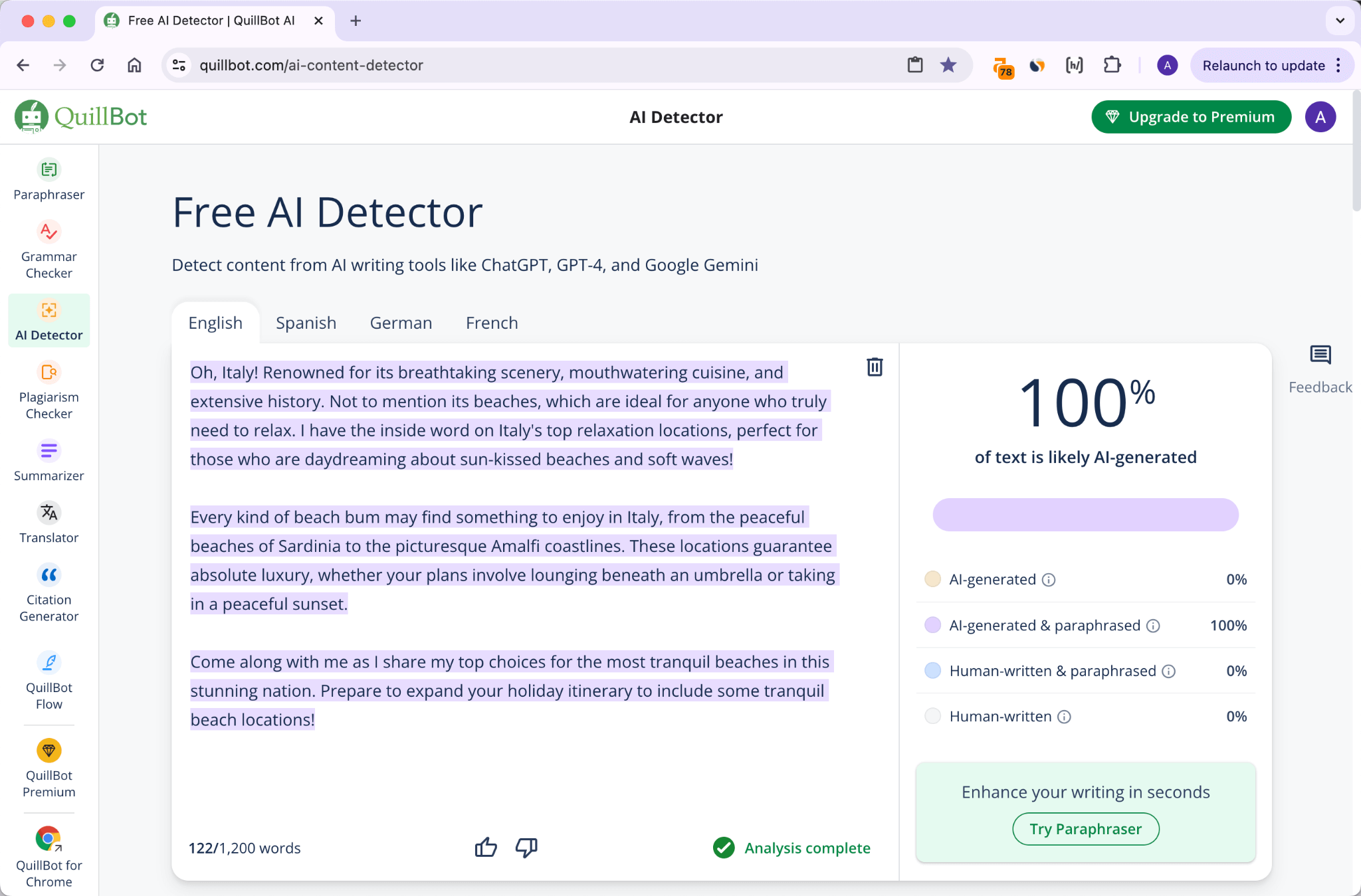Open the user account avatar menu
This screenshot has height=896, width=1361.
click(x=1320, y=117)
